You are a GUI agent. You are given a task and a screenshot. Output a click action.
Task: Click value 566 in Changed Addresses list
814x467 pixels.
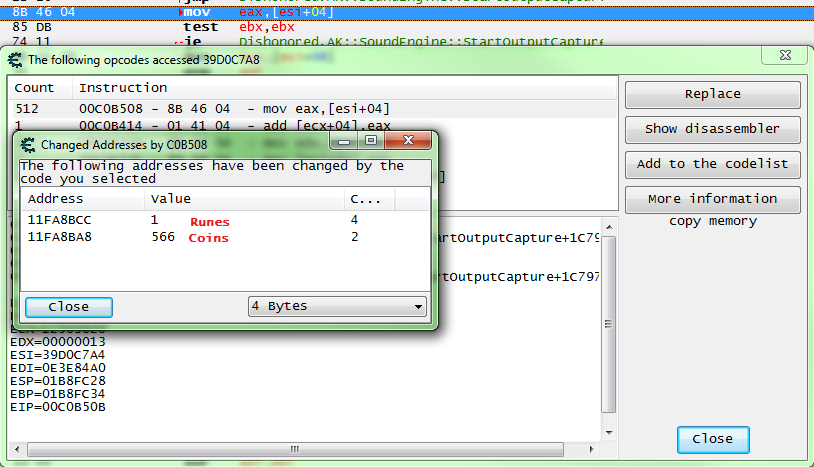click(x=163, y=237)
